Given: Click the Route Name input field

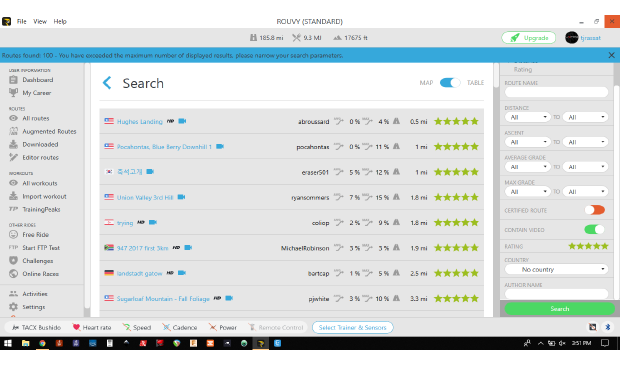Looking at the screenshot, I should click(556, 92).
